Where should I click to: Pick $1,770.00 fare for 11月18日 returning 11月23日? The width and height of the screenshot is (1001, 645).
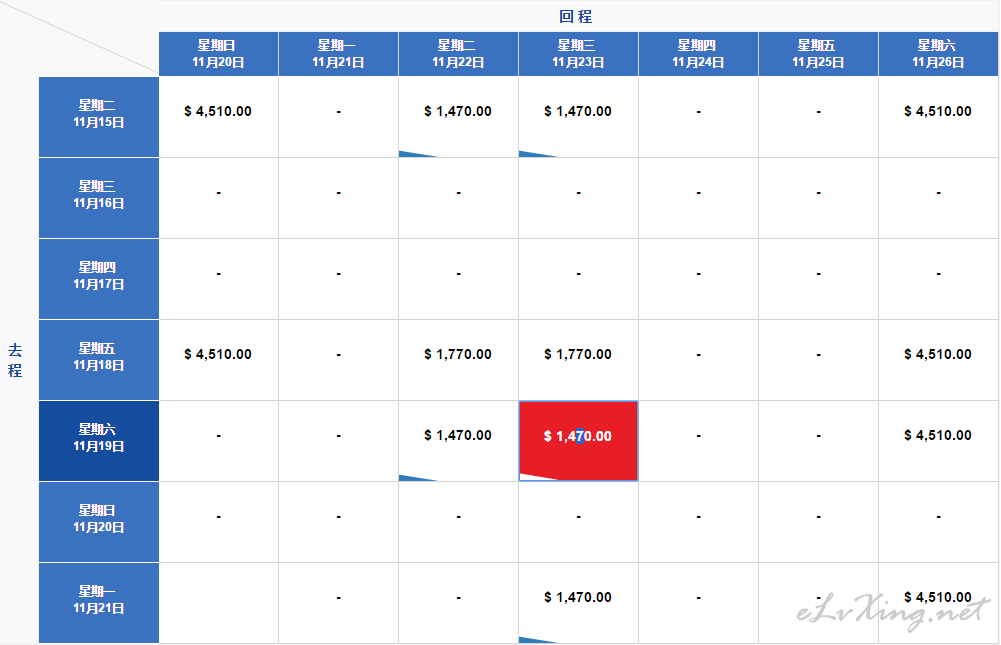click(x=578, y=360)
